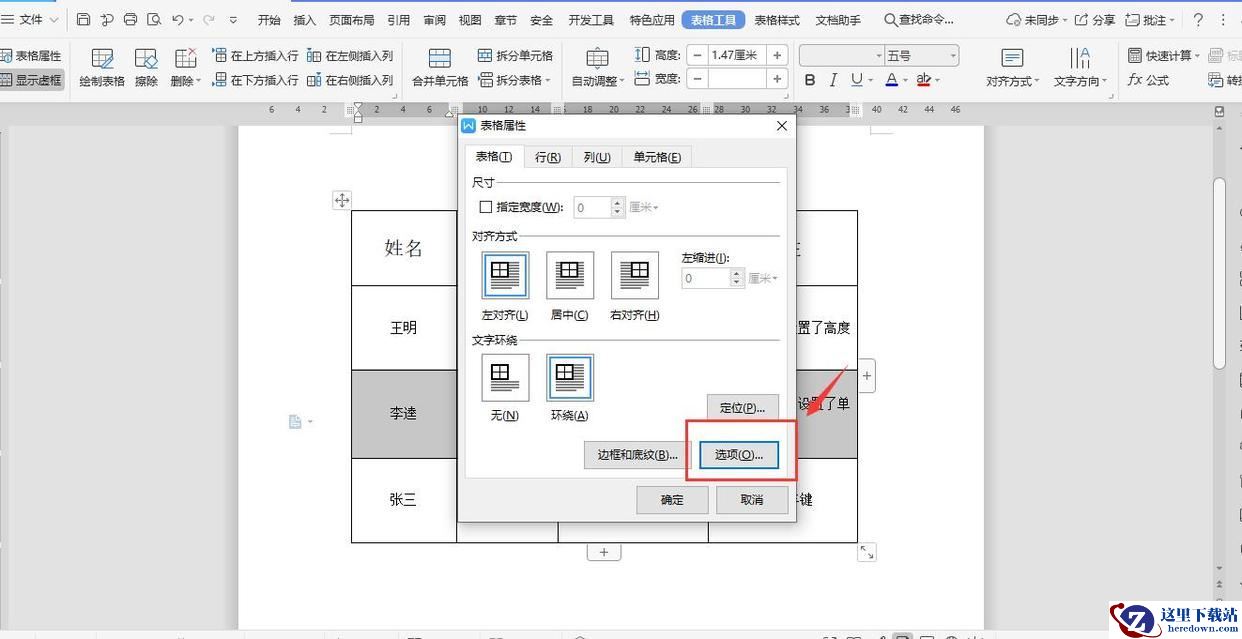This screenshot has height=639, width=1242.
Task: Click 在下方插入行 insert row below
Action: tap(256, 80)
